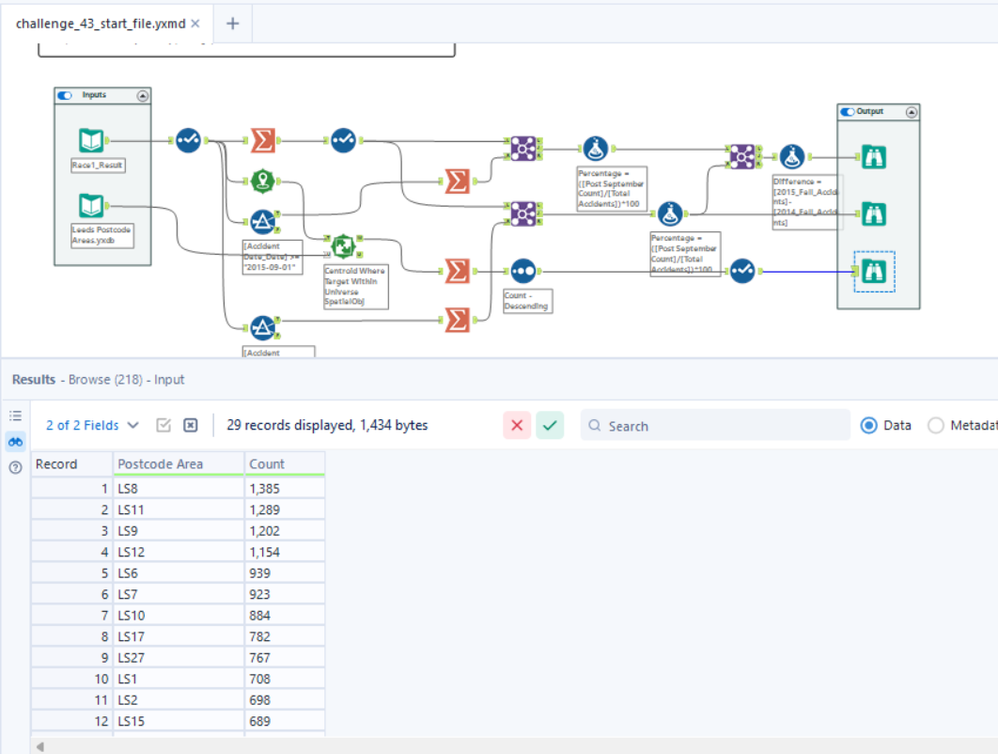Click the Create Points tool with green map pin
The width and height of the screenshot is (998, 754).
point(262,181)
